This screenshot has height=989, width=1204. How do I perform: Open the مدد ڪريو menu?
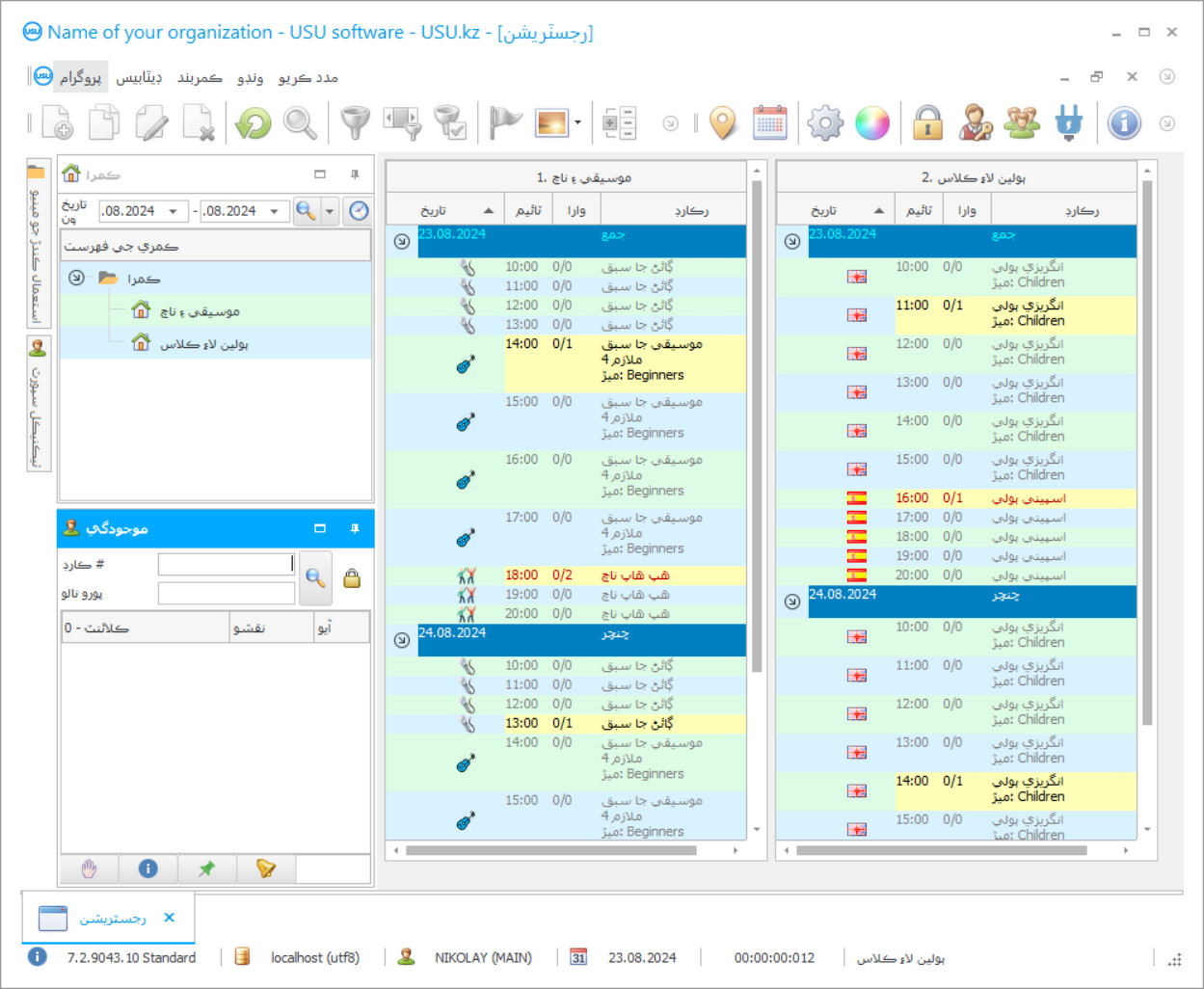click(308, 77)
